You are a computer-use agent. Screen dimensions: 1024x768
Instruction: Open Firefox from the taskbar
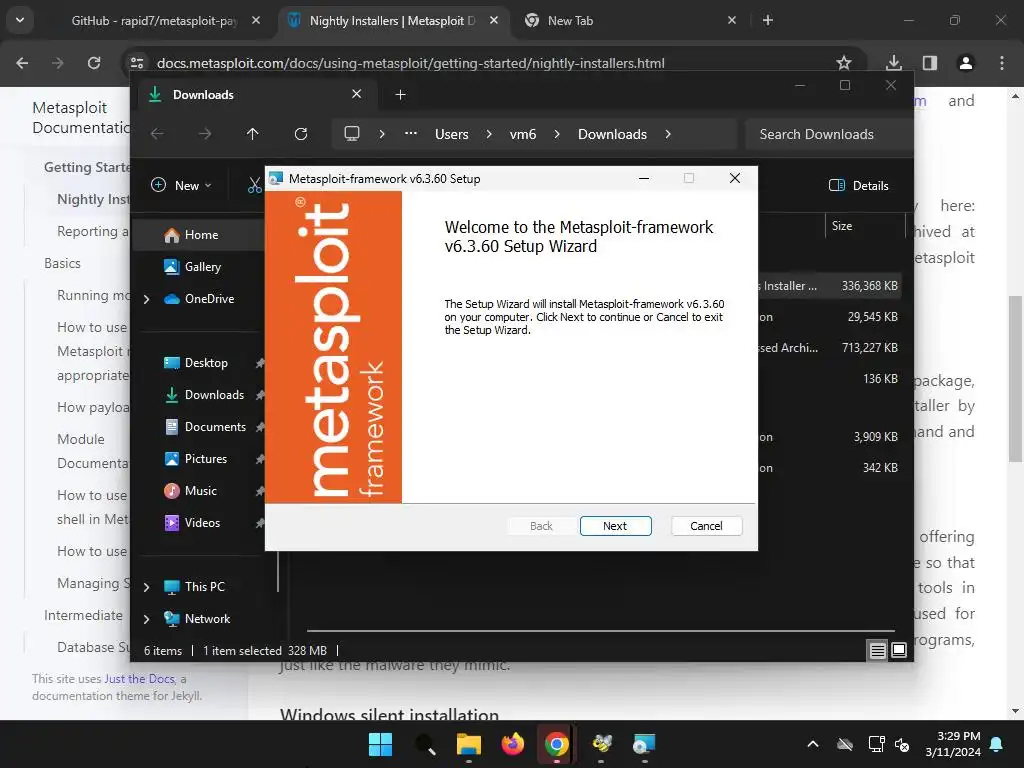click(513, 744)
